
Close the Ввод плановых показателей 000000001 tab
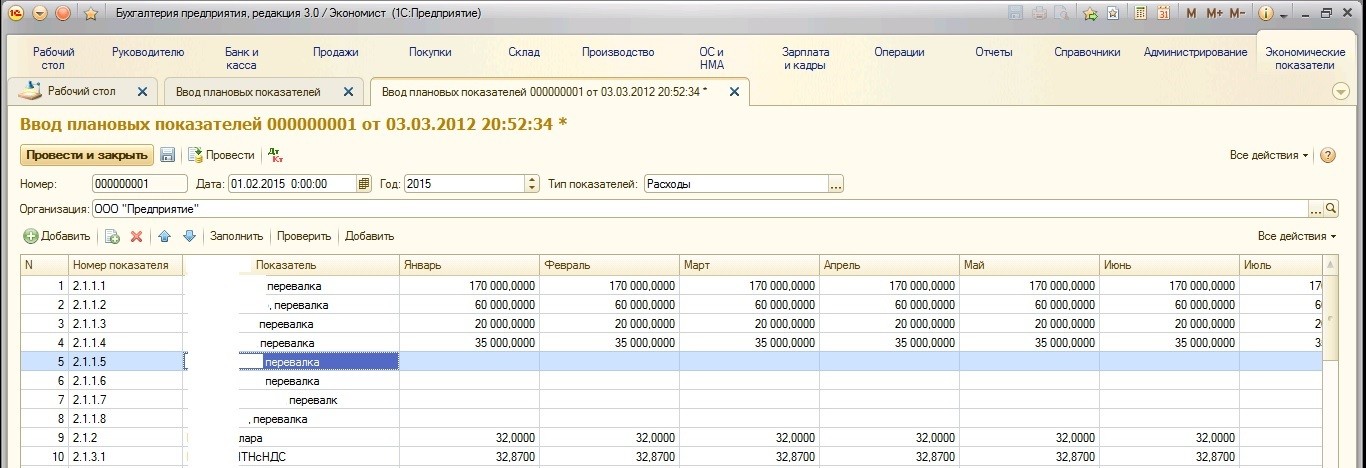[733, 91]
